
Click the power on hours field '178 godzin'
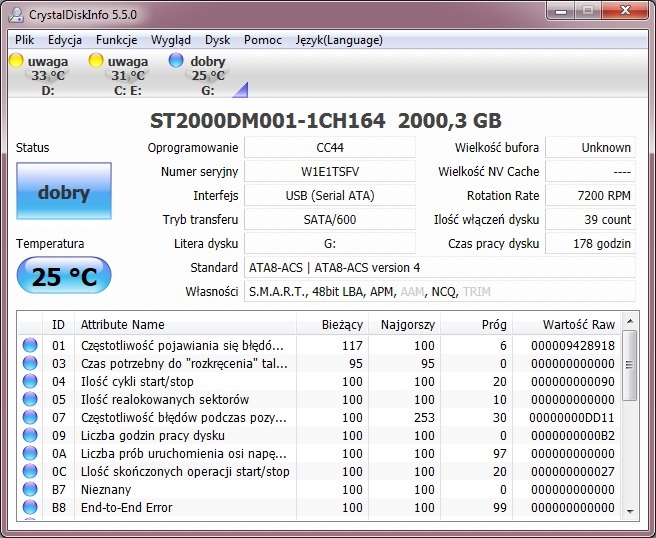pyautogui.click(x=590, y=243)
